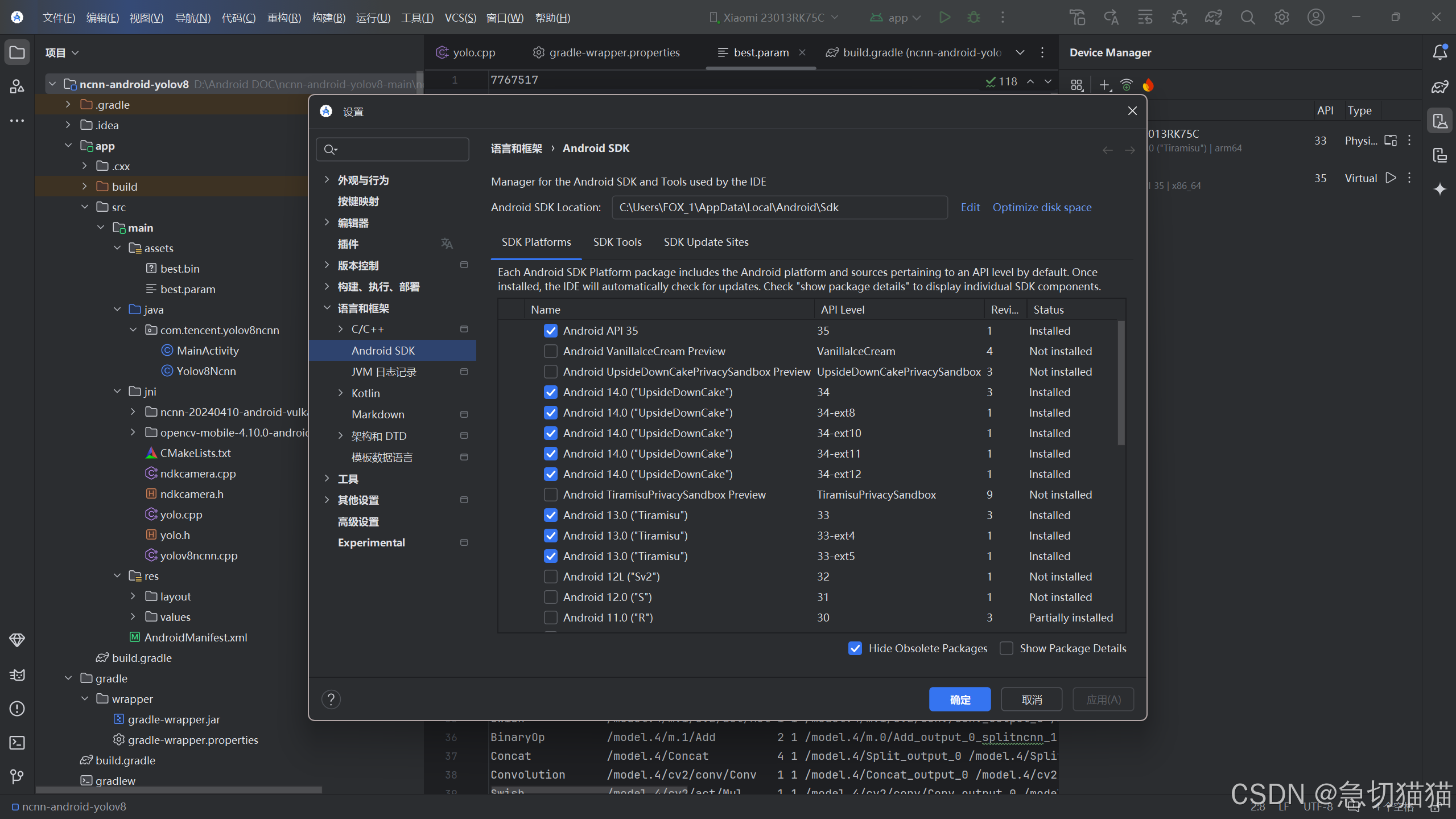The width and height of the screenshot is (1456, 819).
Task: Open the Terminal tool window icon
Action: pyautogui.click(x=17, y=743)
